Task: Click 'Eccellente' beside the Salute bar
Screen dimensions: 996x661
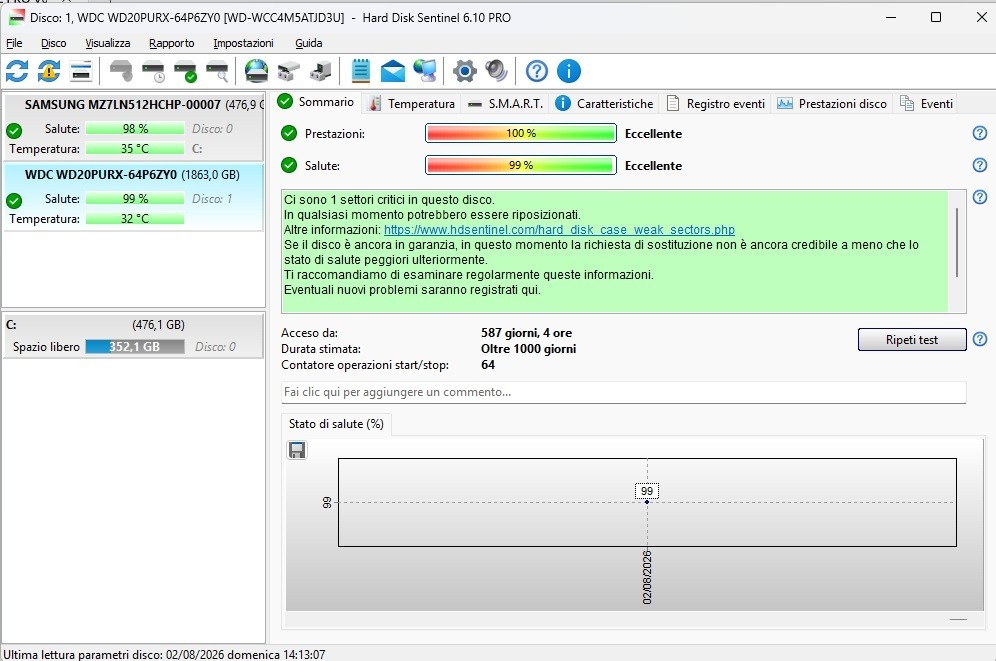Action: (x=653, y=165)
